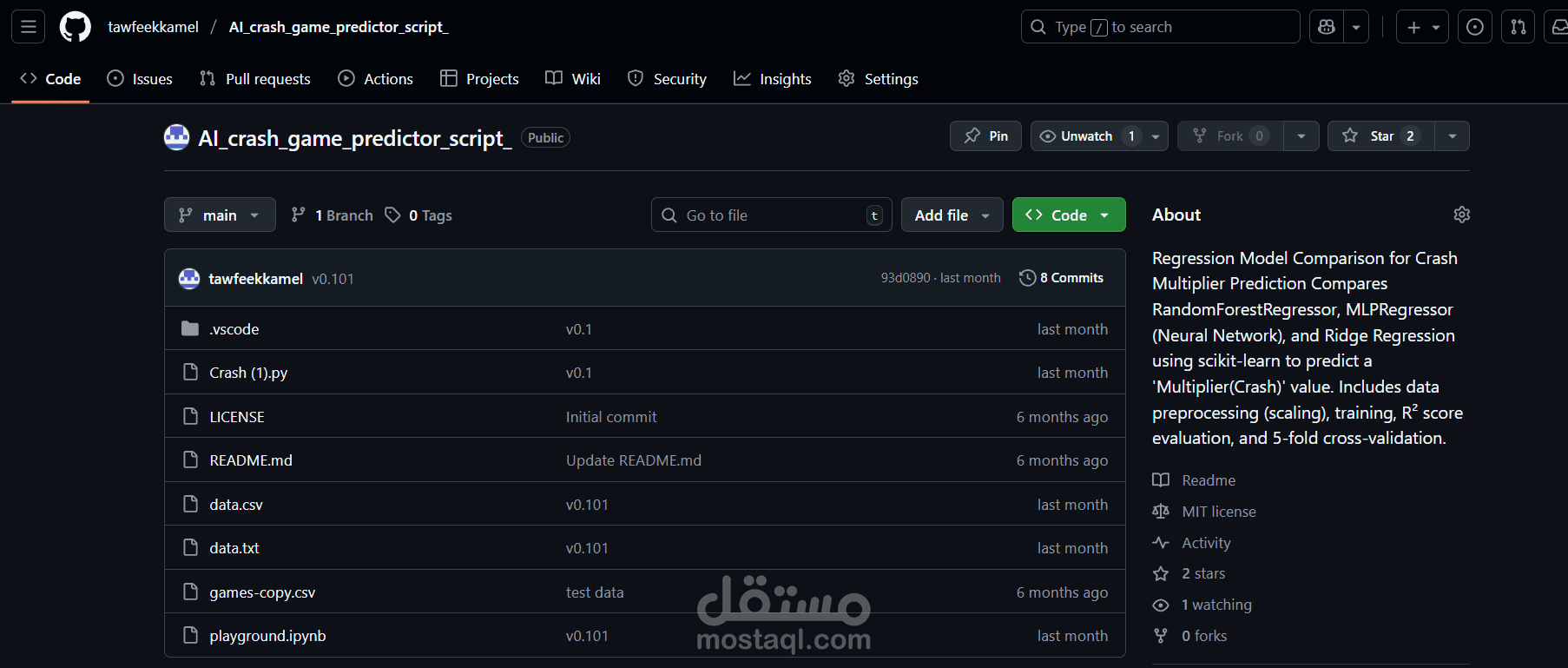
Task: Open the Add file dropdown
Action: coord(952,215)
